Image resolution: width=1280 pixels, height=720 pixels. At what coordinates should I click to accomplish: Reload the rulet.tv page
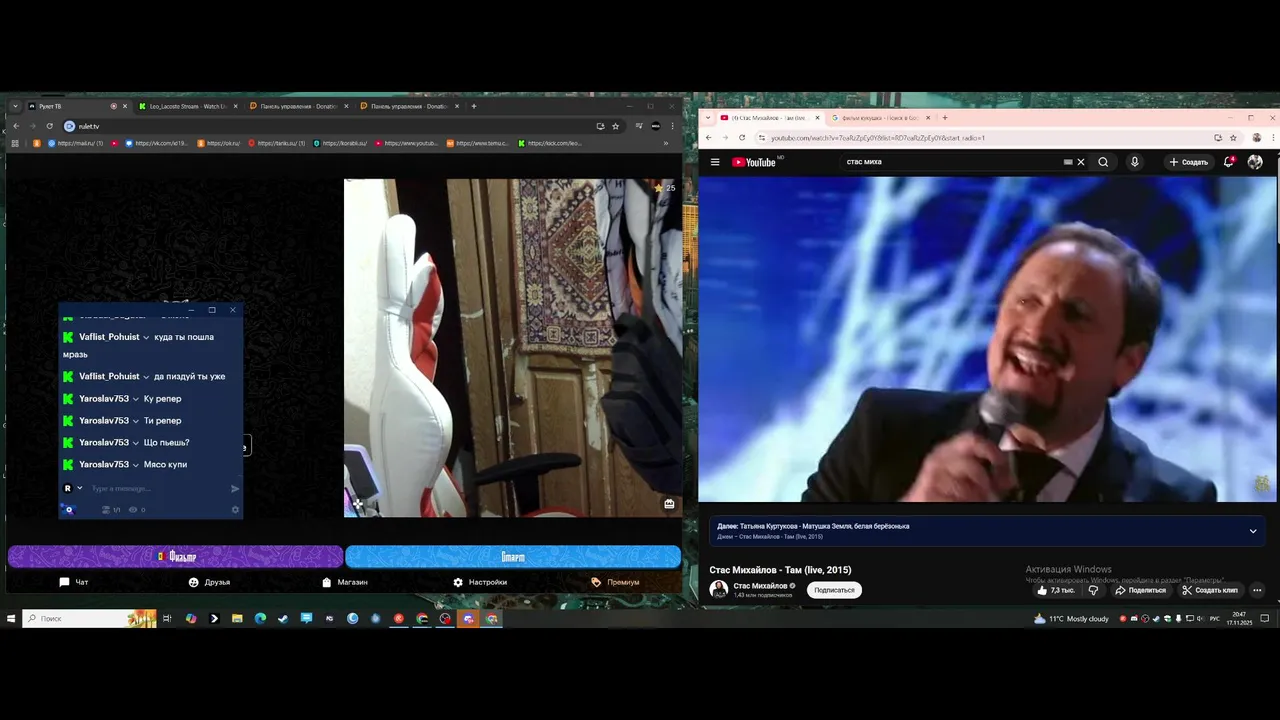pos(49,126)
